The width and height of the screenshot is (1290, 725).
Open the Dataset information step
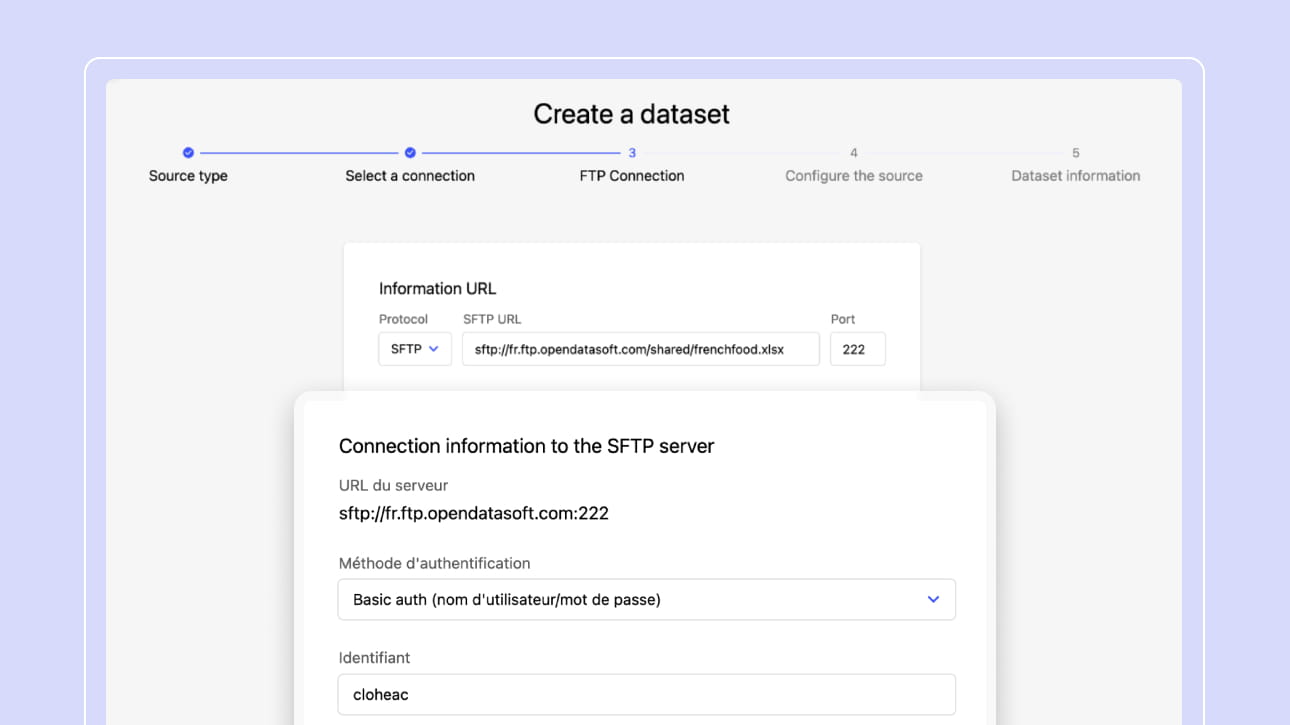tap(1076, 176)
